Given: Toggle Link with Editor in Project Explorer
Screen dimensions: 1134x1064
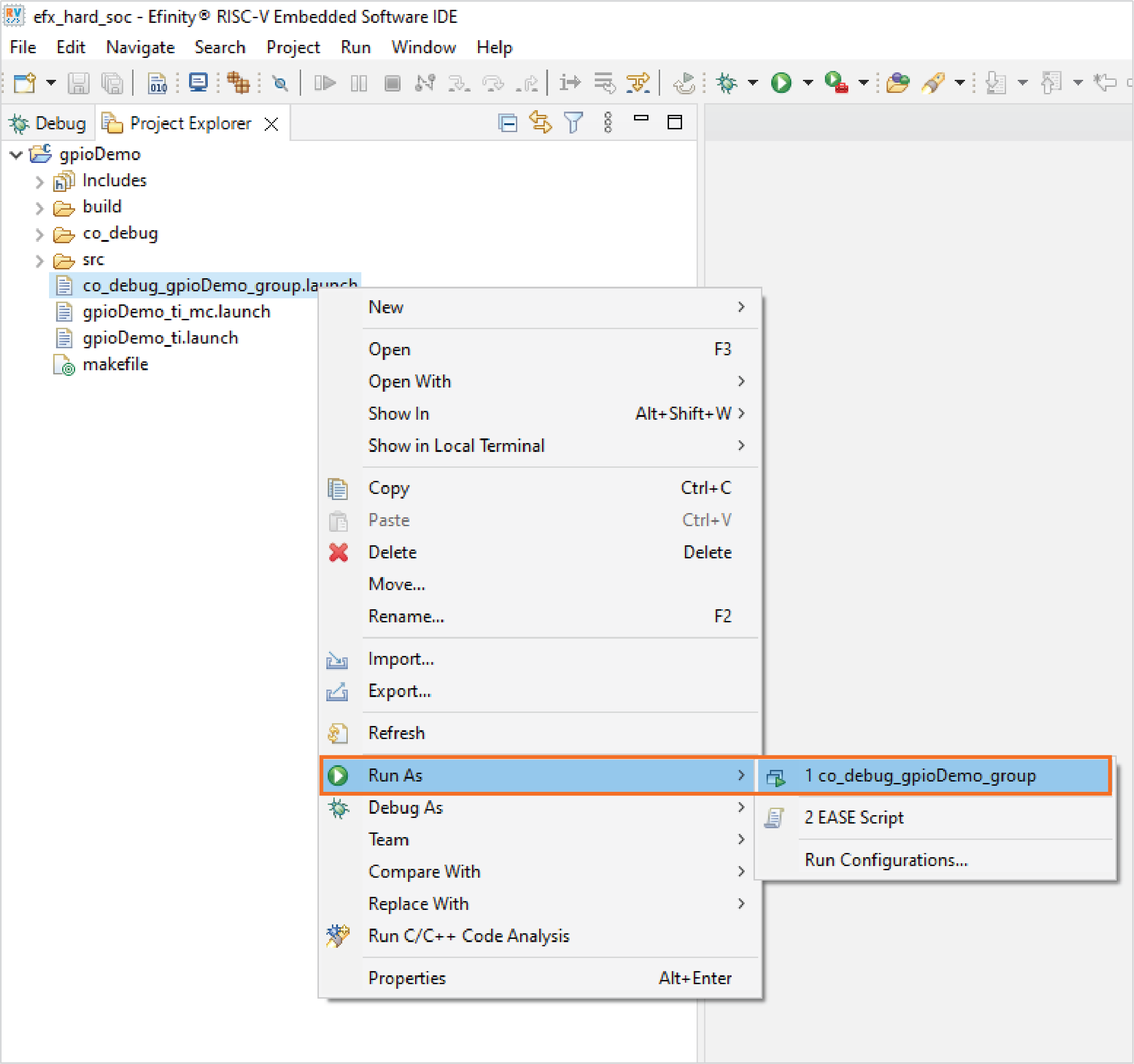Looking at the screenshot, I should (x=540, y=123).
